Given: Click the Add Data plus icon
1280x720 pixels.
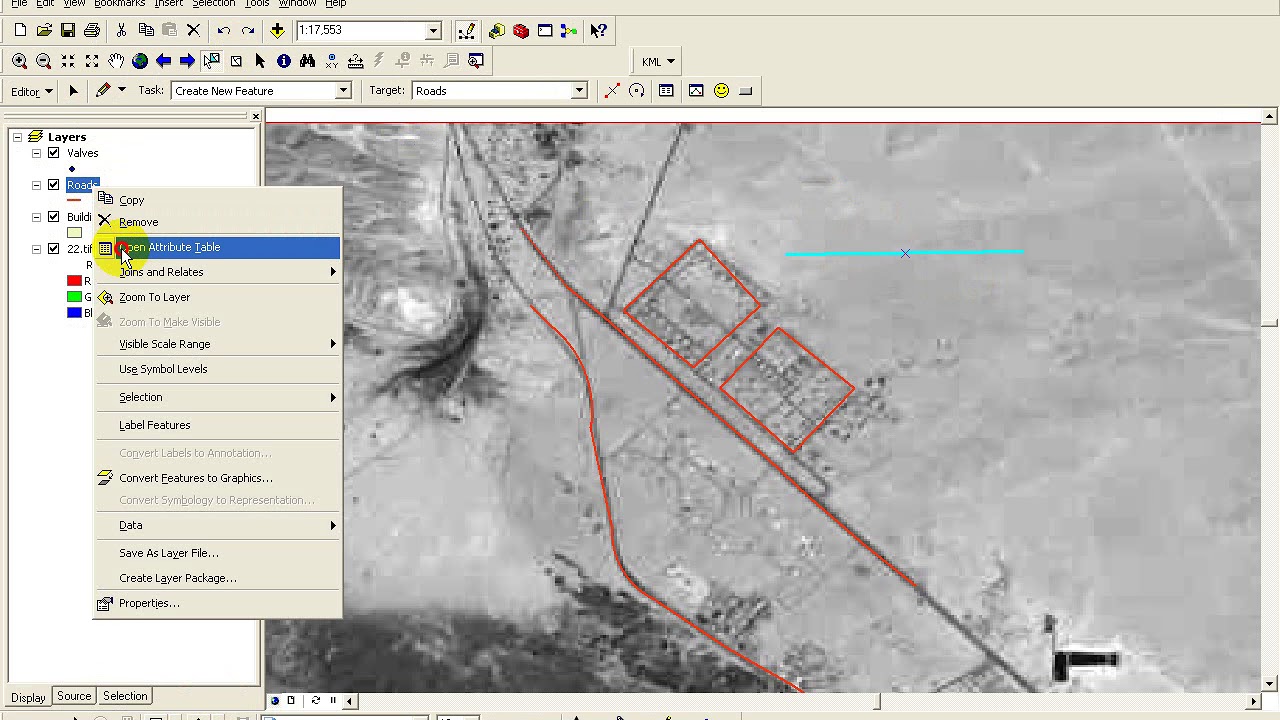Looking at the screenshot, I should click(277, 31).
